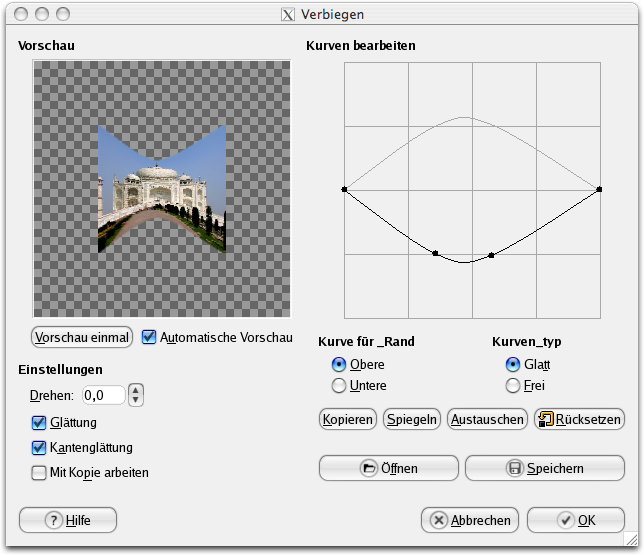Confirm the dialog with OK
This screenshot has height=555, width=644.
(x=576, y=520)
